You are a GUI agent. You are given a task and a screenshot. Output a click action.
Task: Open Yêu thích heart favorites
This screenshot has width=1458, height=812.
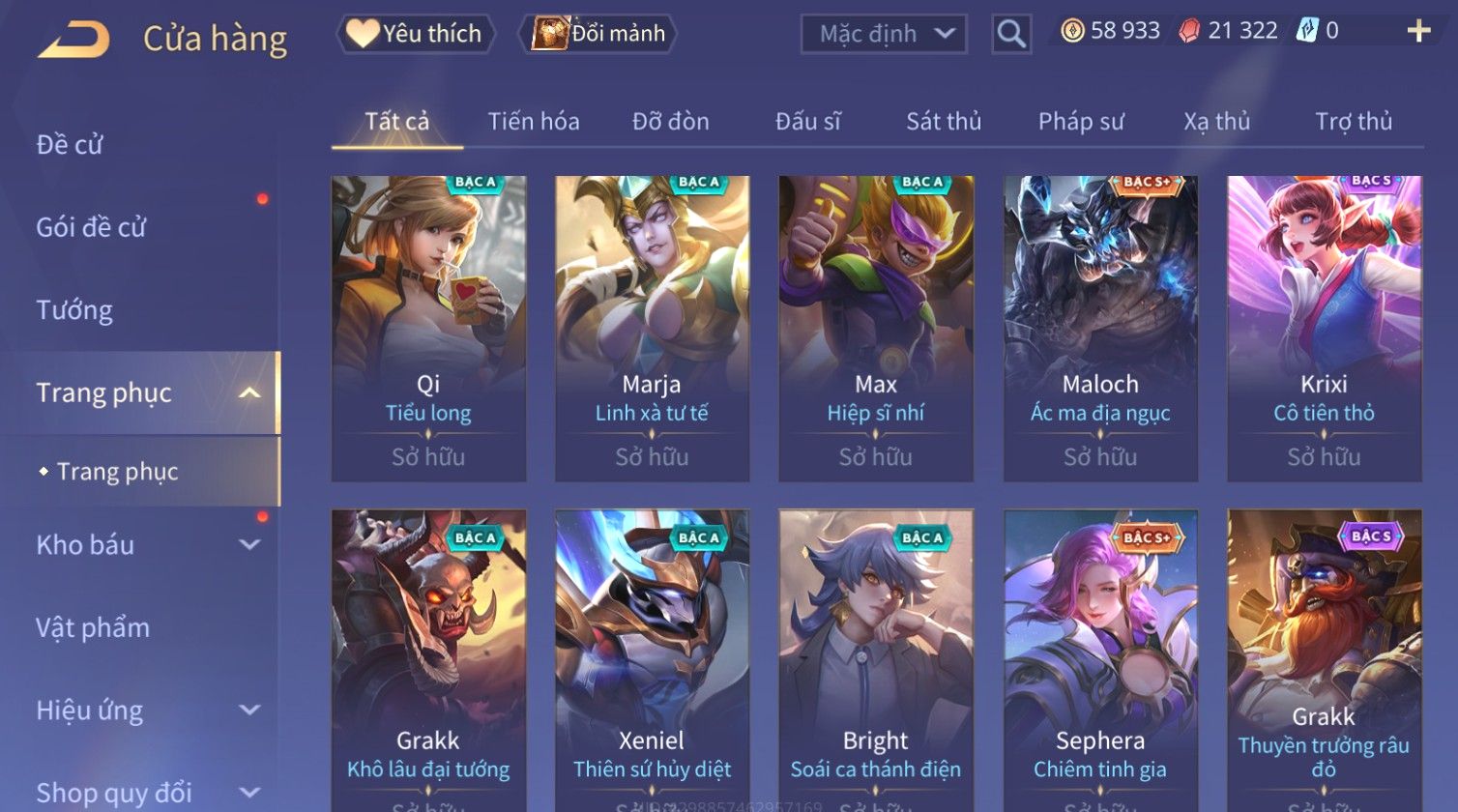pos(416,34)
